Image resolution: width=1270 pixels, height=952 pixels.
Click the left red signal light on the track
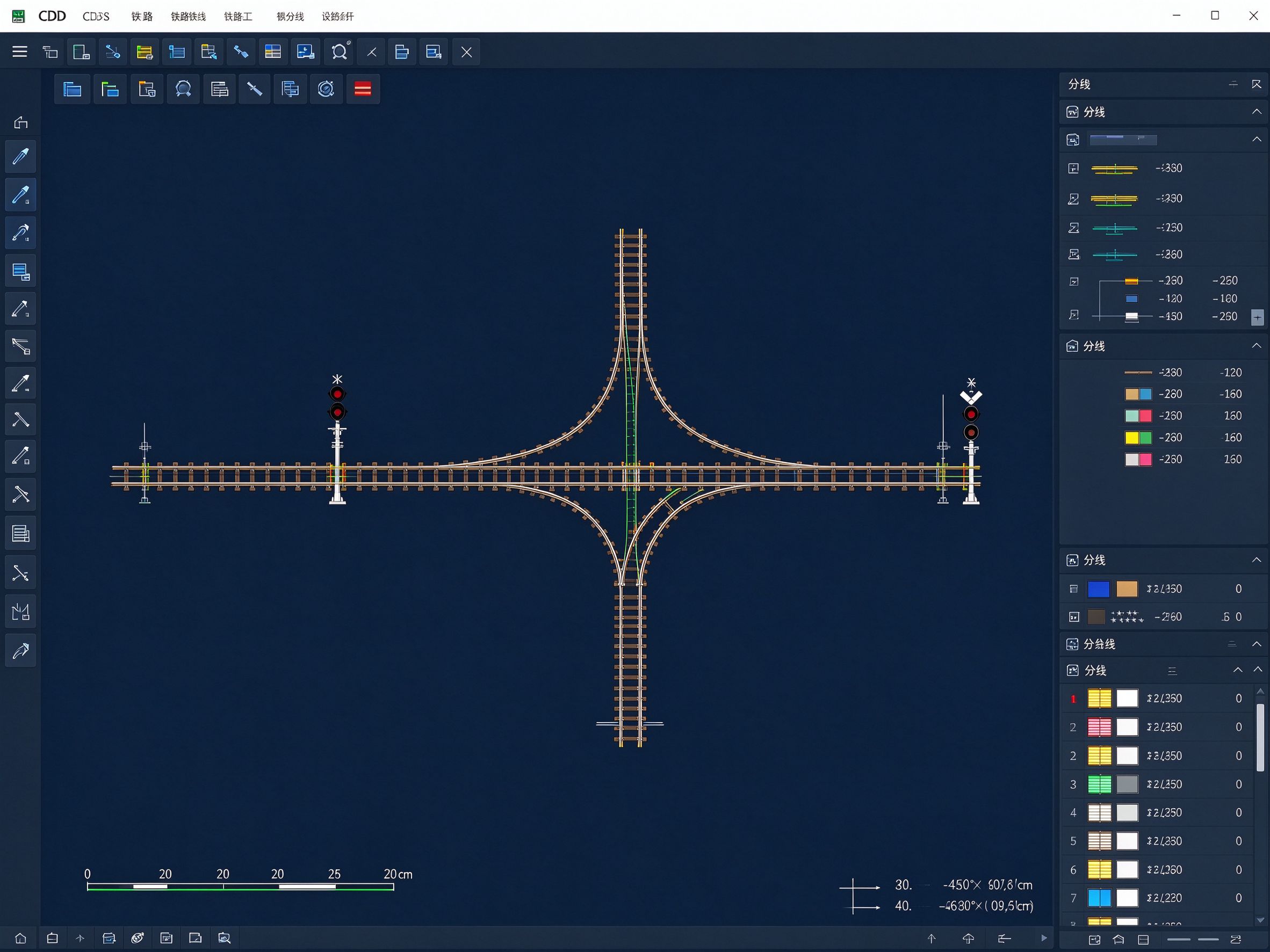coord(337,403)
